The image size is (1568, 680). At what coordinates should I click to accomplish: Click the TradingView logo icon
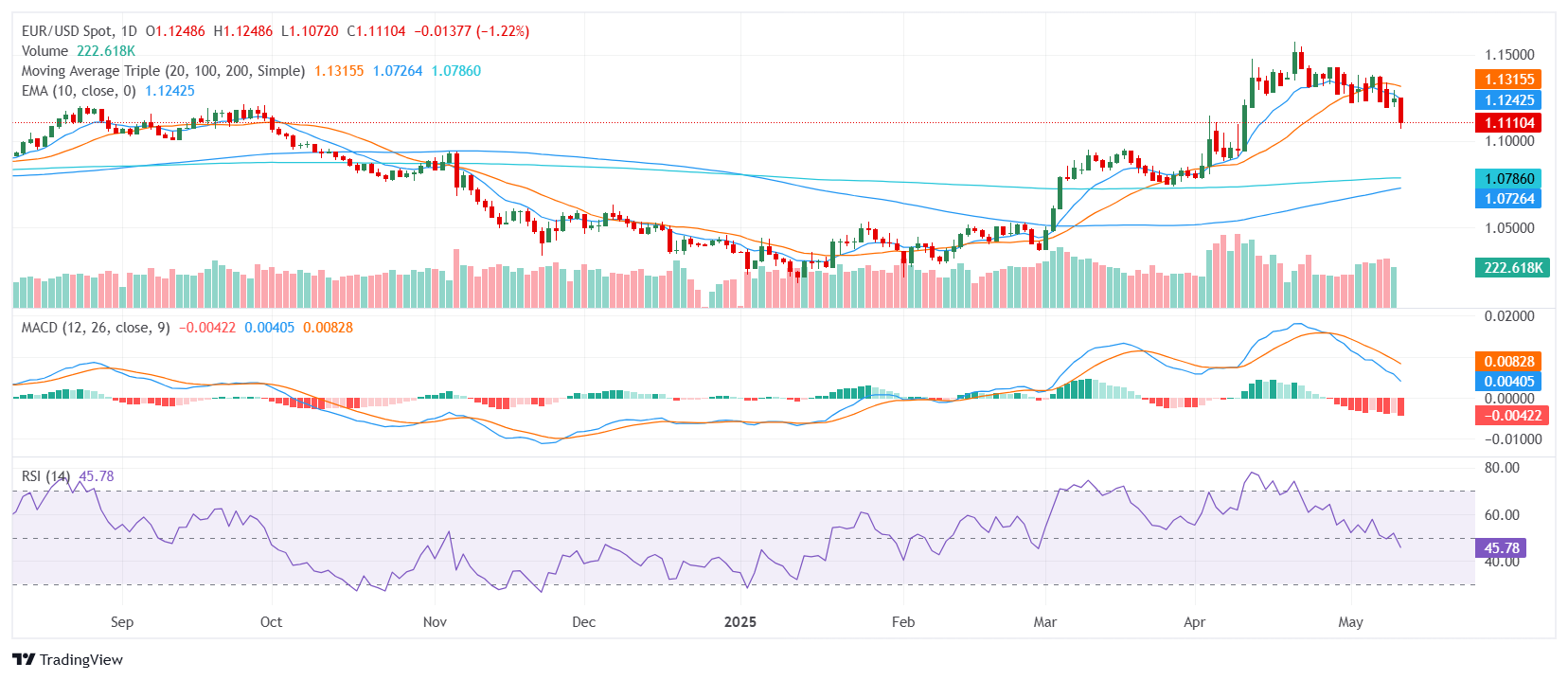click(24, 660)
